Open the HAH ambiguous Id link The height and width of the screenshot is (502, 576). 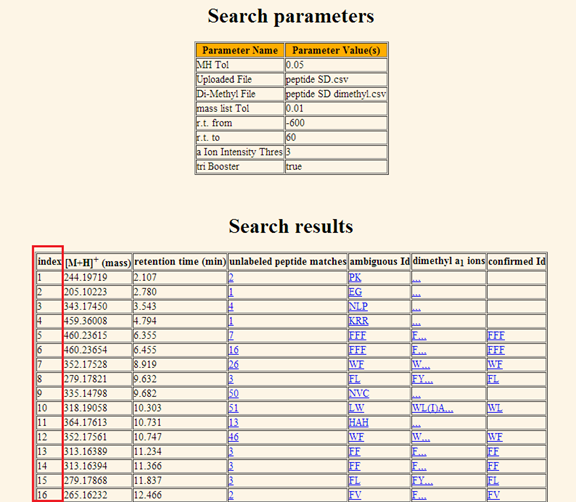point(359,423)
